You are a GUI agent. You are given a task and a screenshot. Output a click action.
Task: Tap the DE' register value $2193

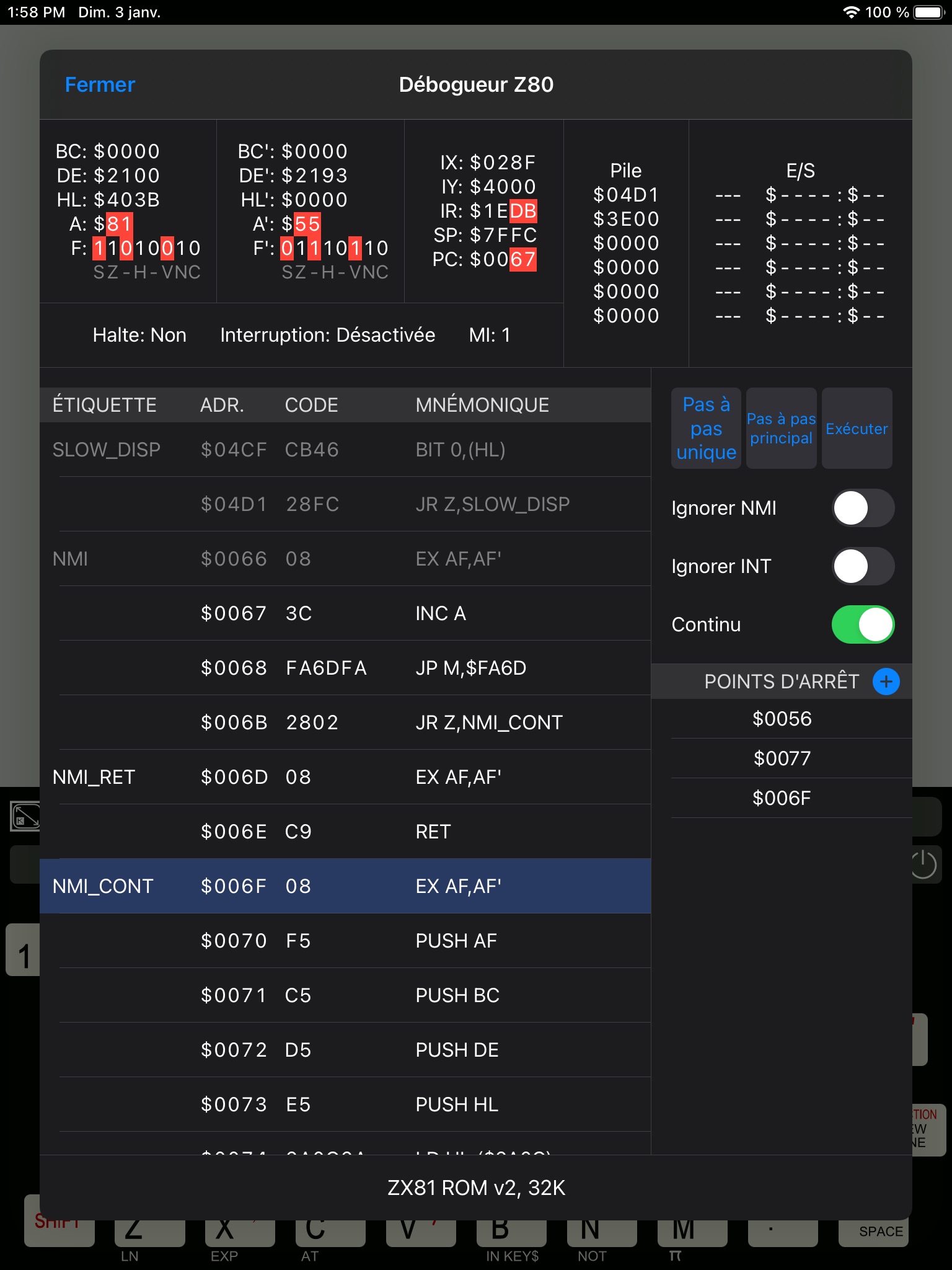point(315,175)
